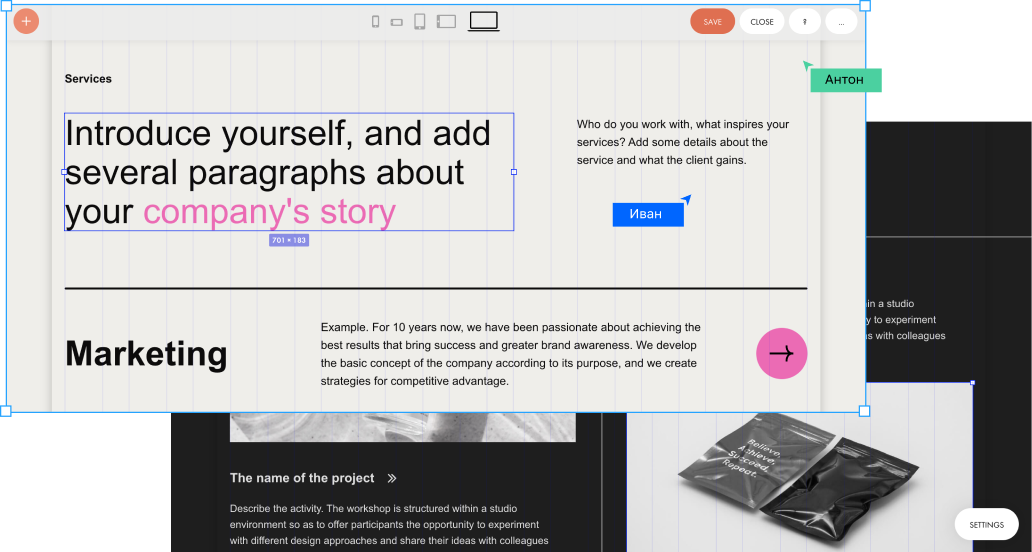Click the 'Иван' collaborator cursor label
1032x552 pixels.
coord(648,214)
